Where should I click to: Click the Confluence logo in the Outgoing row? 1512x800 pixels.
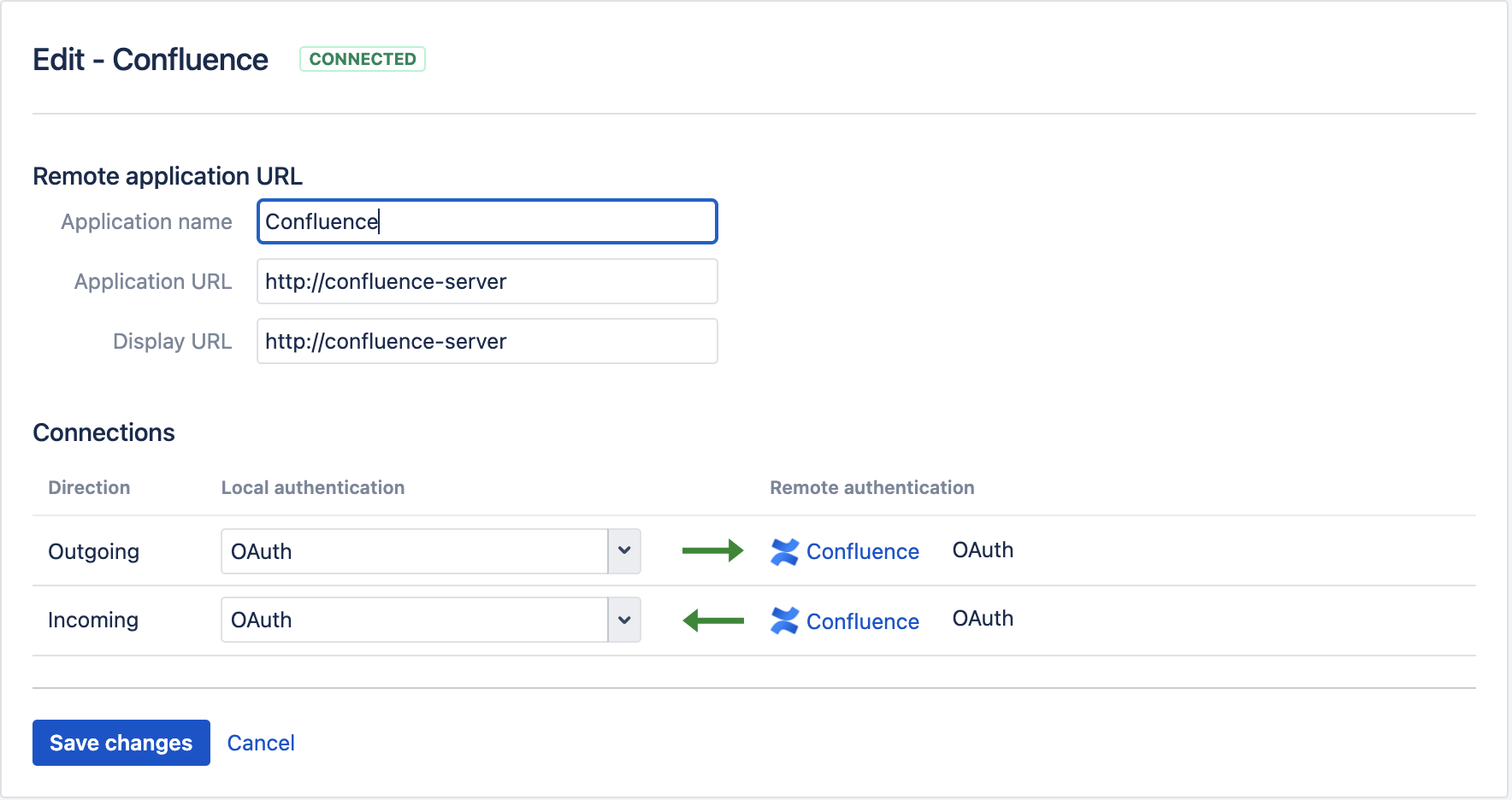coord(784,552)
